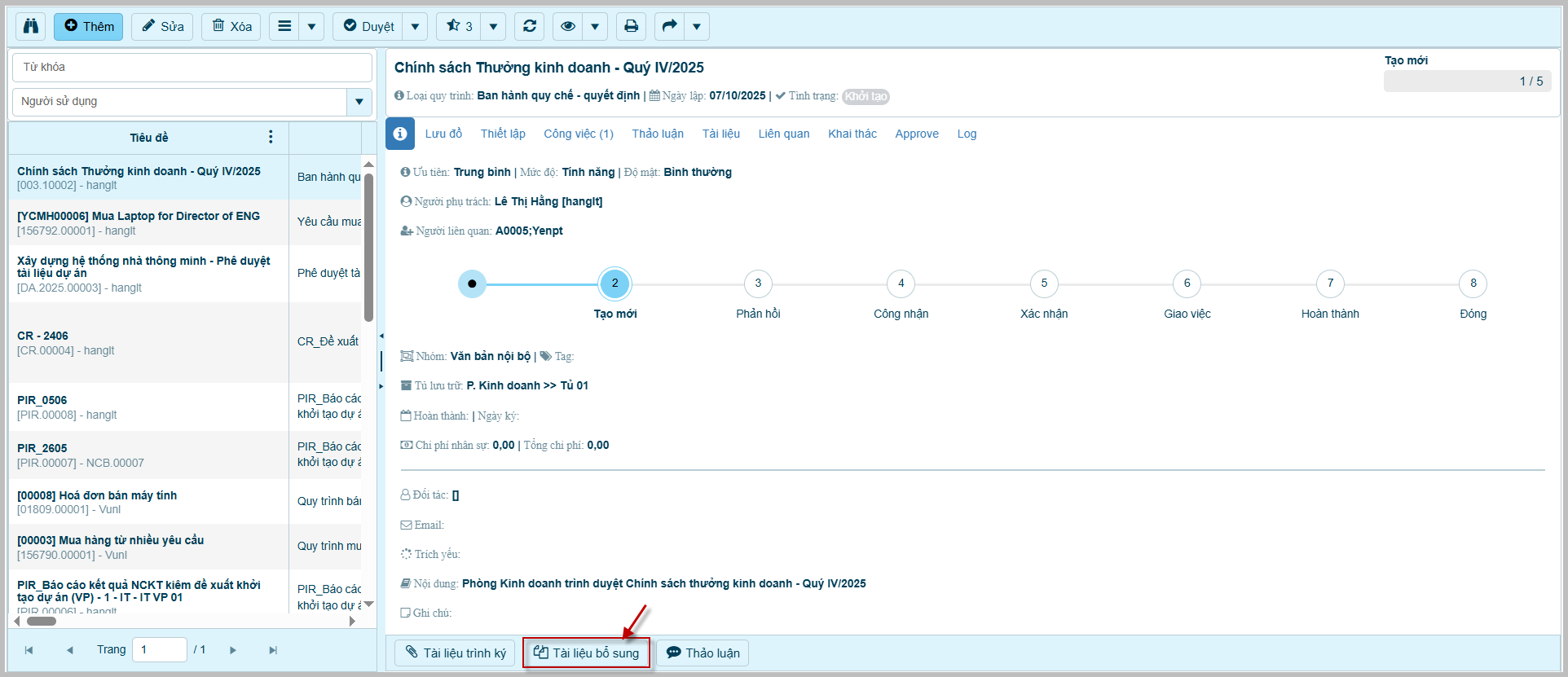Click the Tài liệu bổ sung button
This screenshot has width=1568, height=677.
[x=587, y=653]
